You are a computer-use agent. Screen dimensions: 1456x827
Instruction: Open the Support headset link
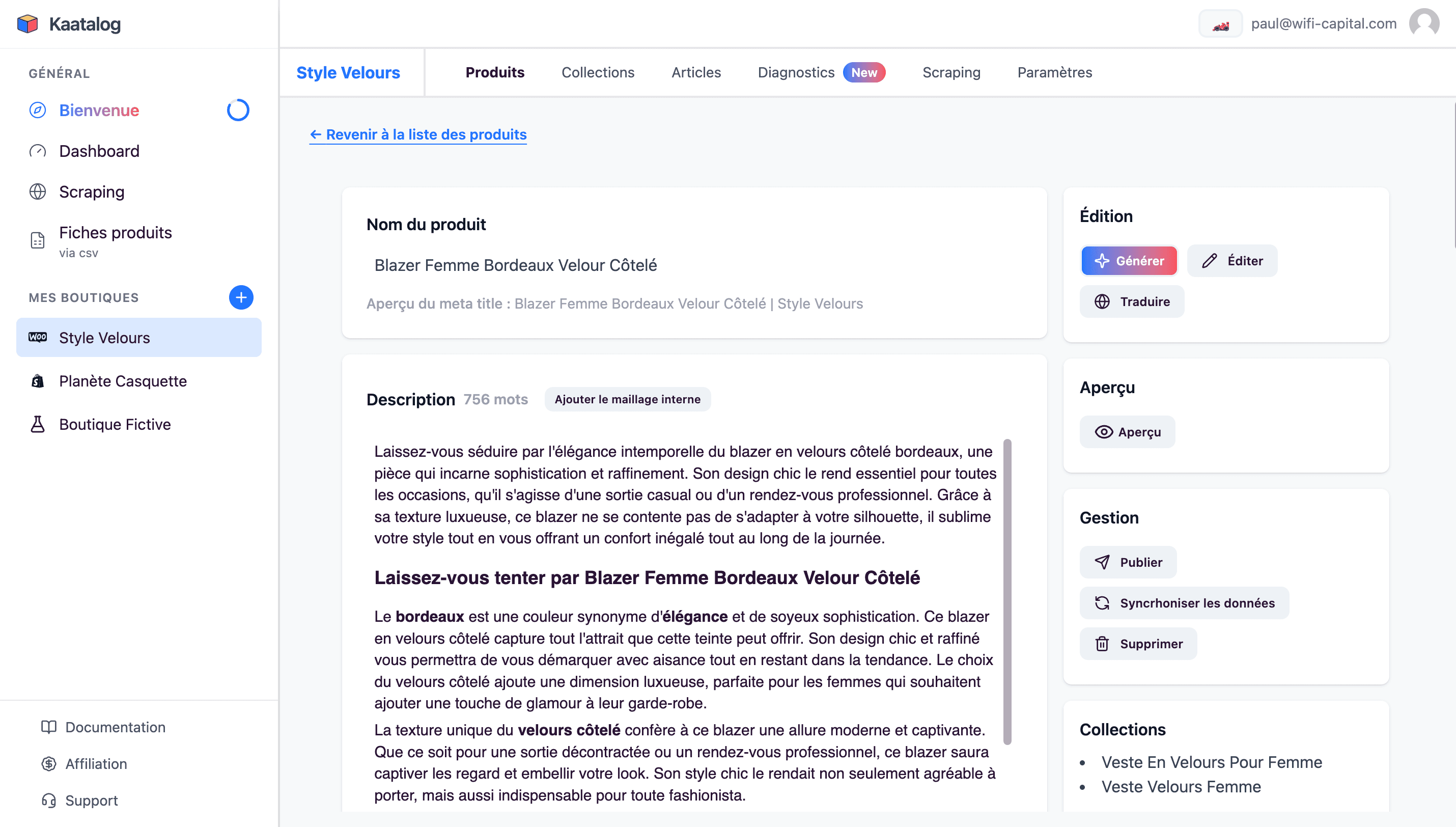(91, 801)
